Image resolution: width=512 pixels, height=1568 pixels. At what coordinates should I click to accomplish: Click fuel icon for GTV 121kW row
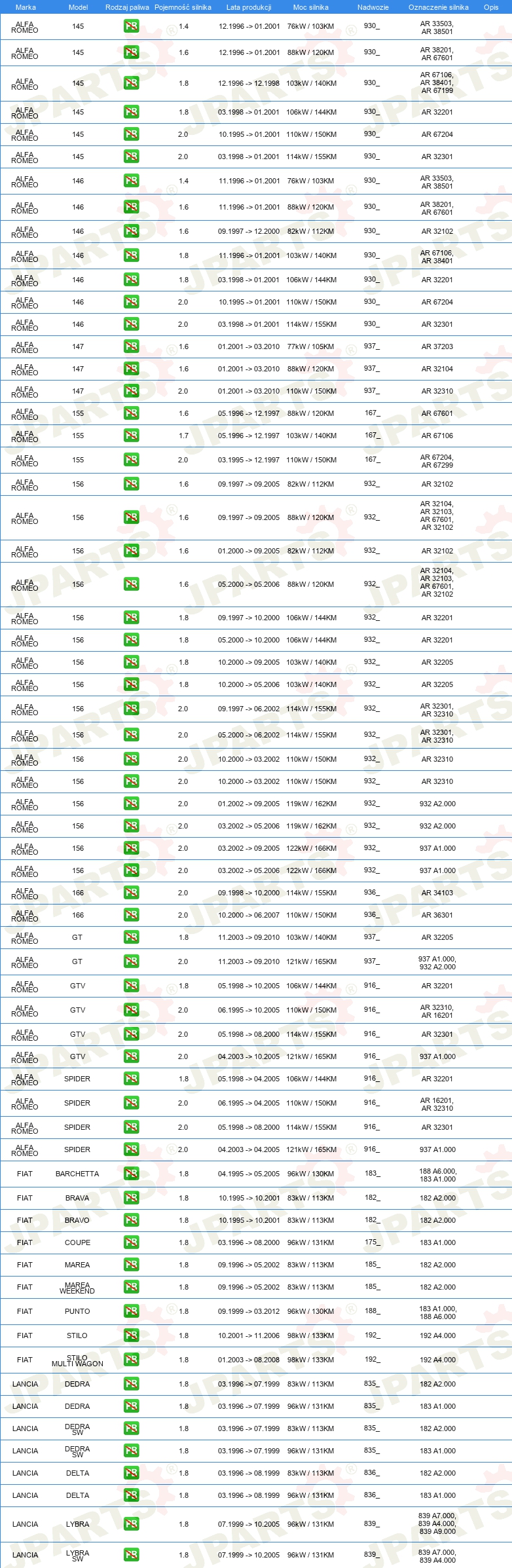click(x=131, y=1056)
